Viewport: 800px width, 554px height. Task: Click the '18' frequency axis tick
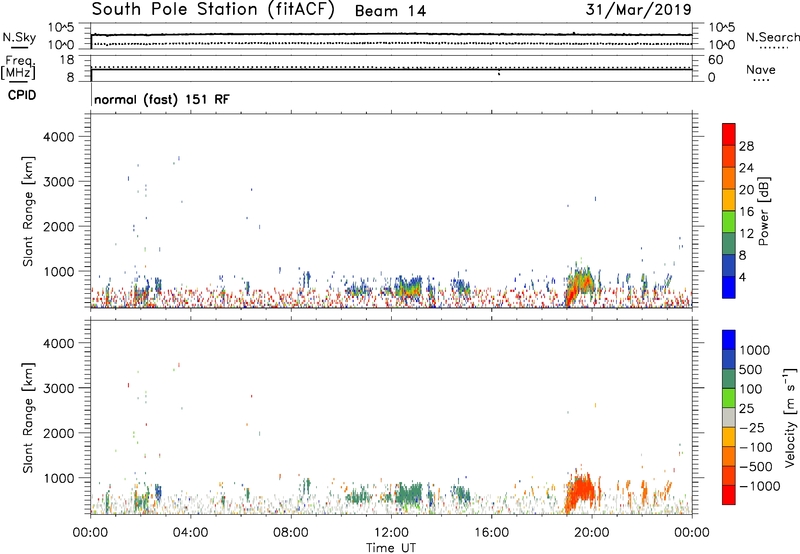point(67,60)
